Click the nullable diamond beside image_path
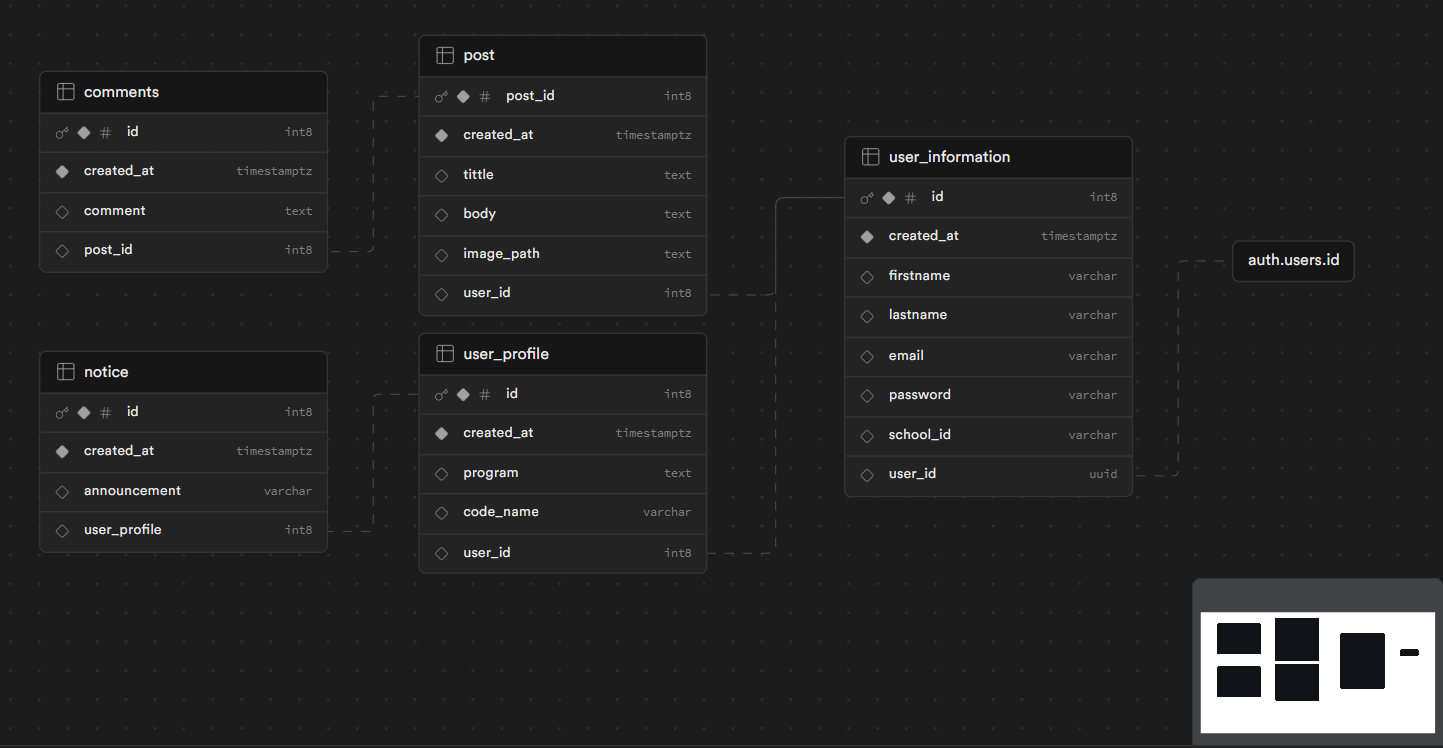The image size is (1443, 748). (441, 254)
